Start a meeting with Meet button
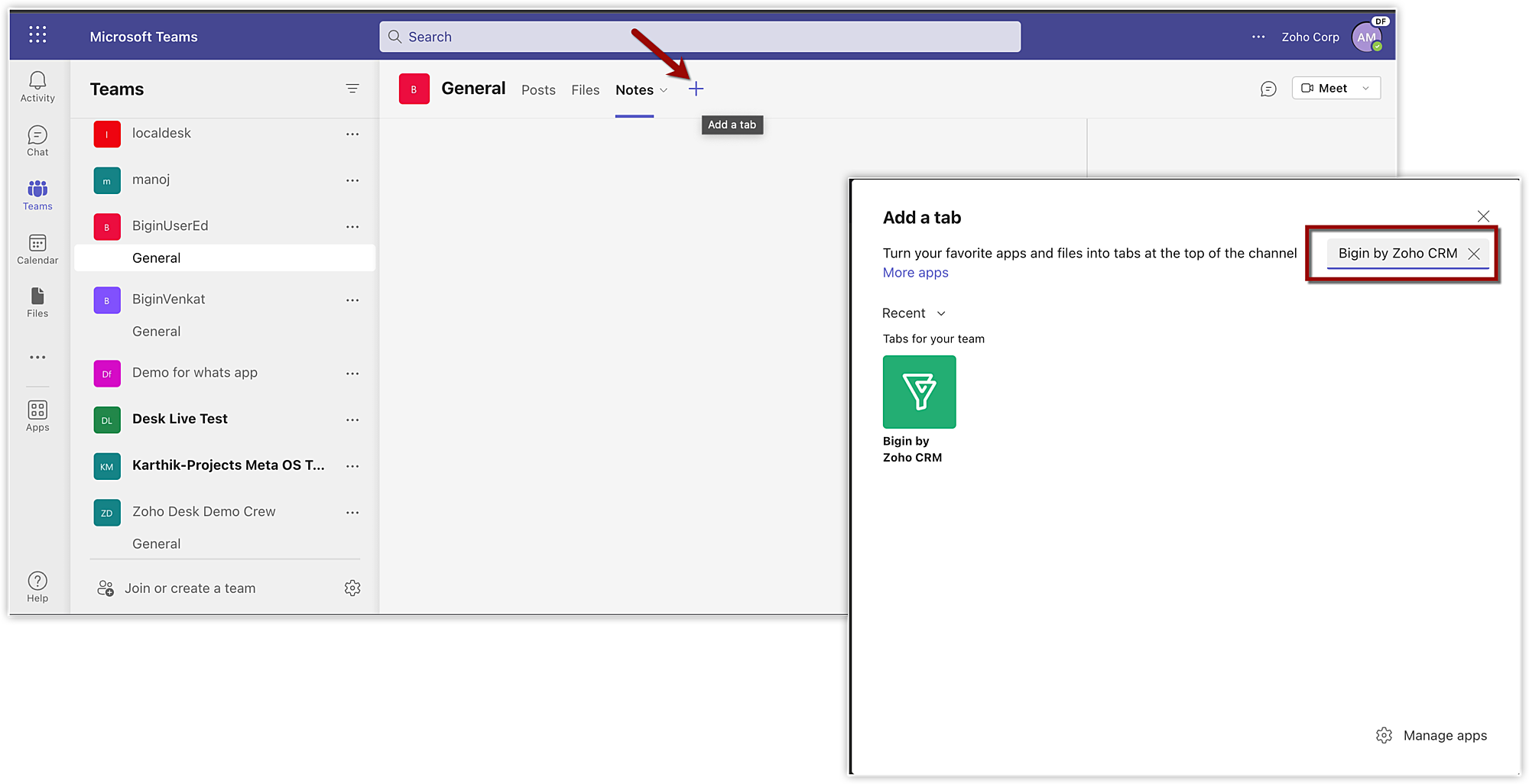The width and height of the screenshot is (1529, 784). 1324,89
